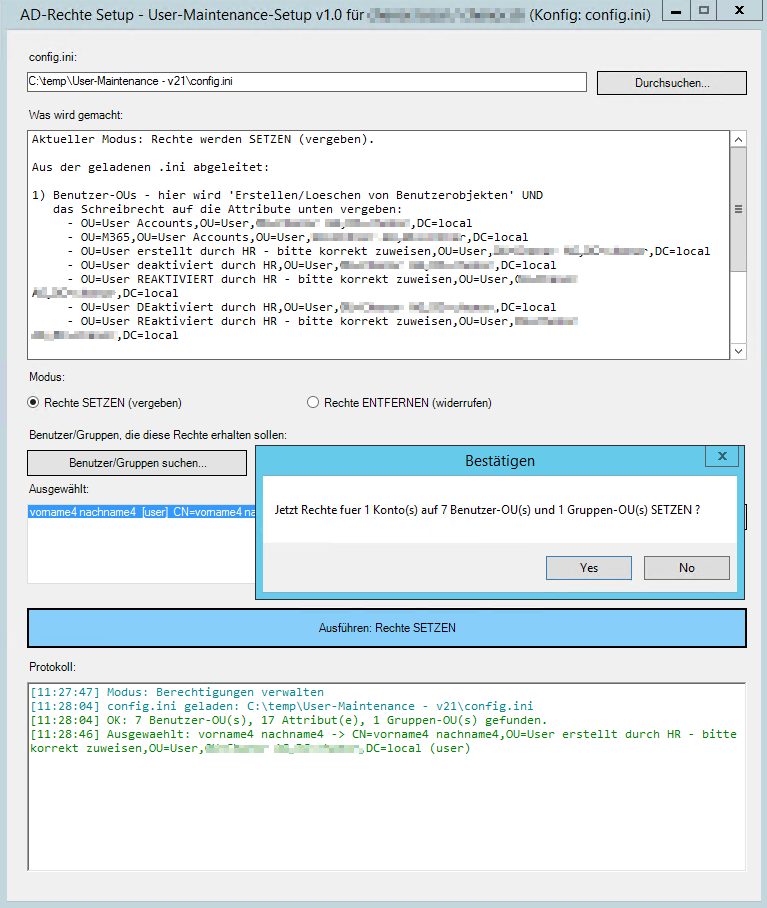Close the Bestätigen dialog with X
This screenshot has width=767, height=908.
pyautogui.click(x=722, y=456)
